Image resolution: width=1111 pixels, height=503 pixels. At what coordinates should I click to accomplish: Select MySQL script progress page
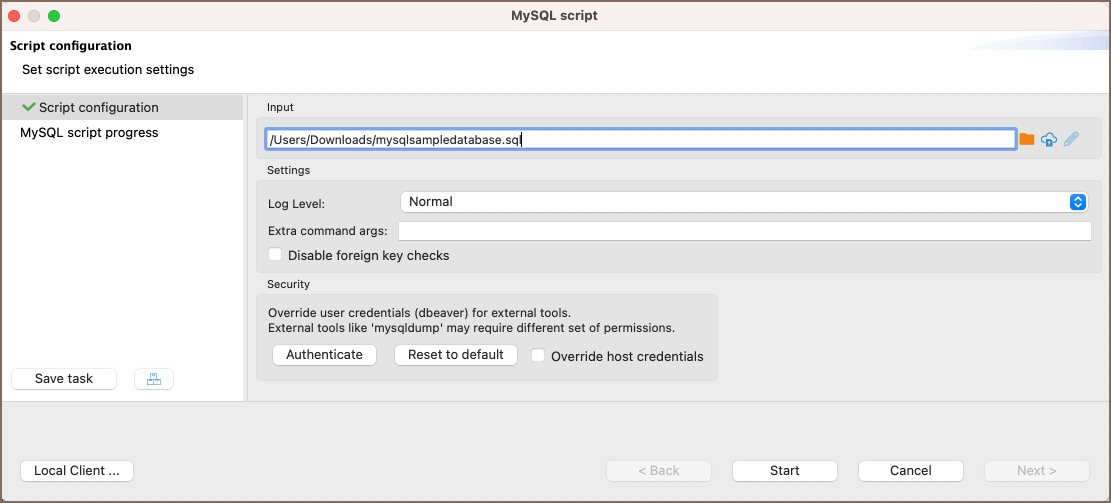tap(89, 133)
